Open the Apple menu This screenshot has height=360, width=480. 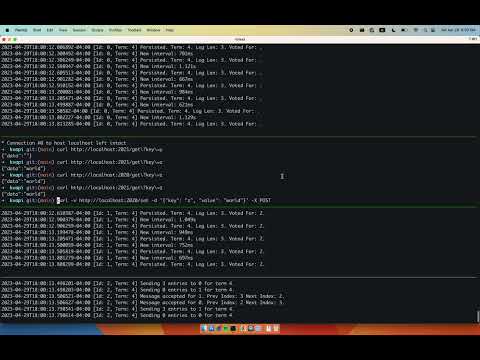[7, 30]
